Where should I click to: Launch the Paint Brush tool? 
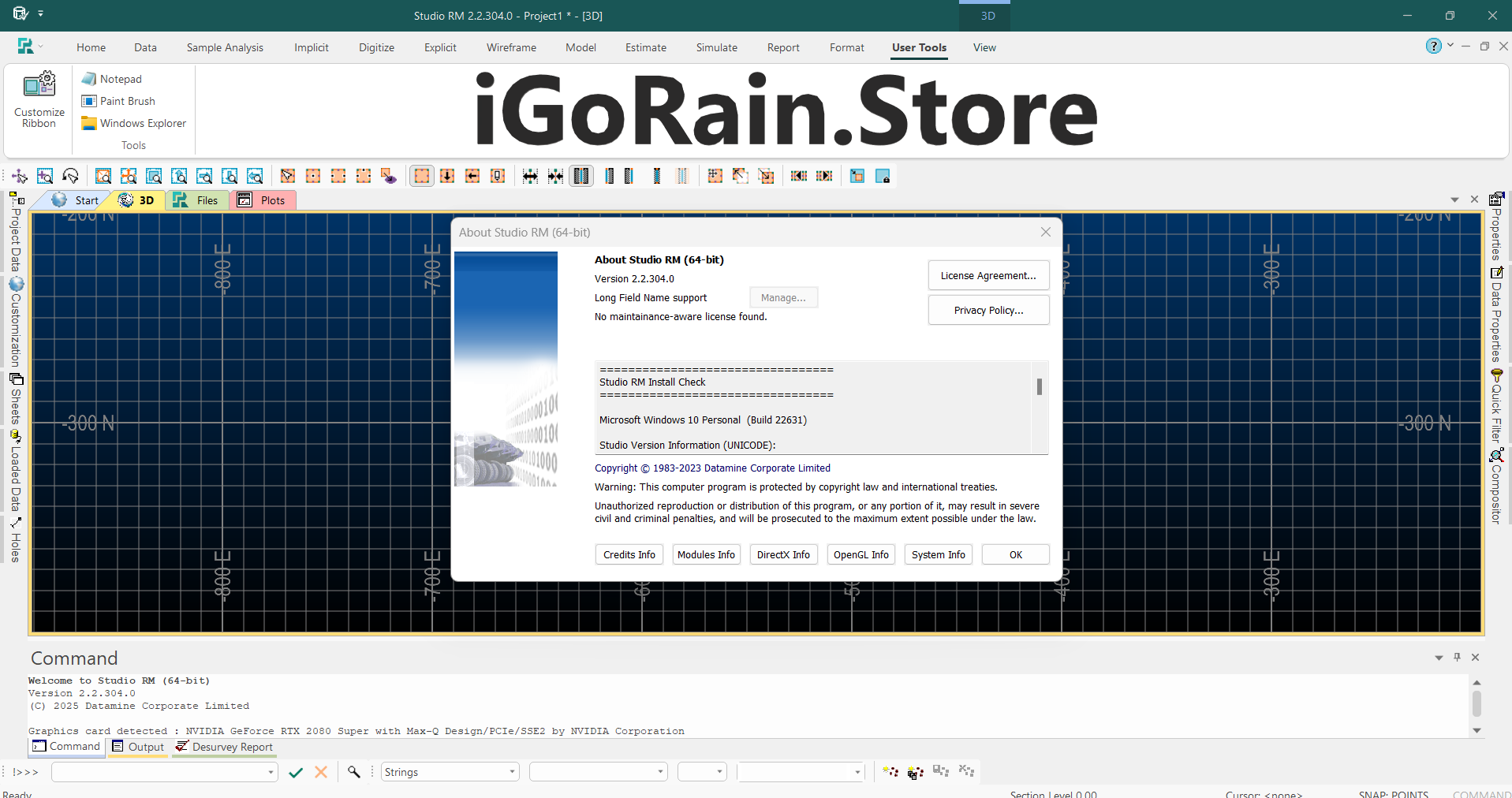pos(126,101)
